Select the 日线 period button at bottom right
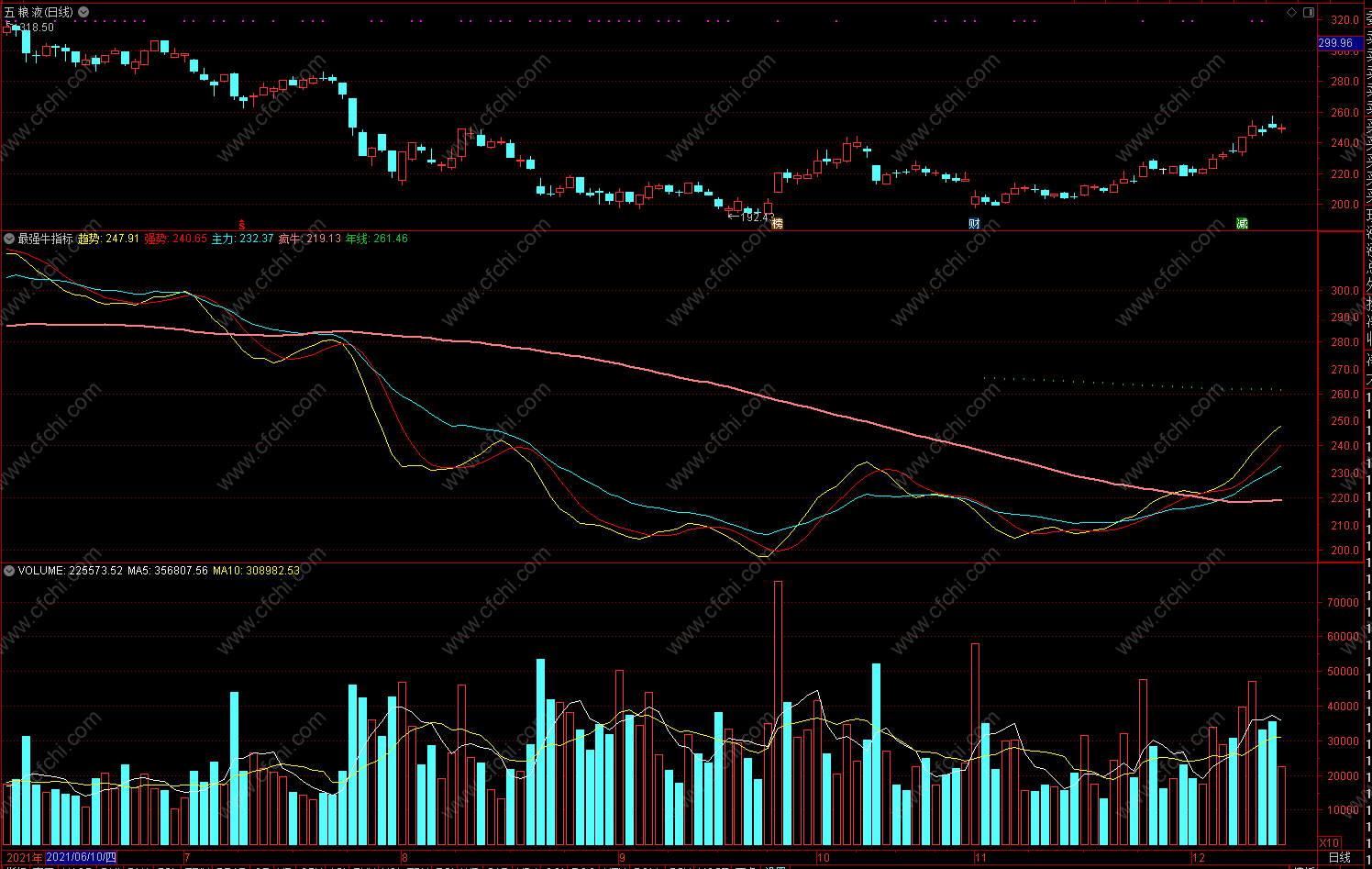The image size is (1372, 869). [x=1340, y=857]
